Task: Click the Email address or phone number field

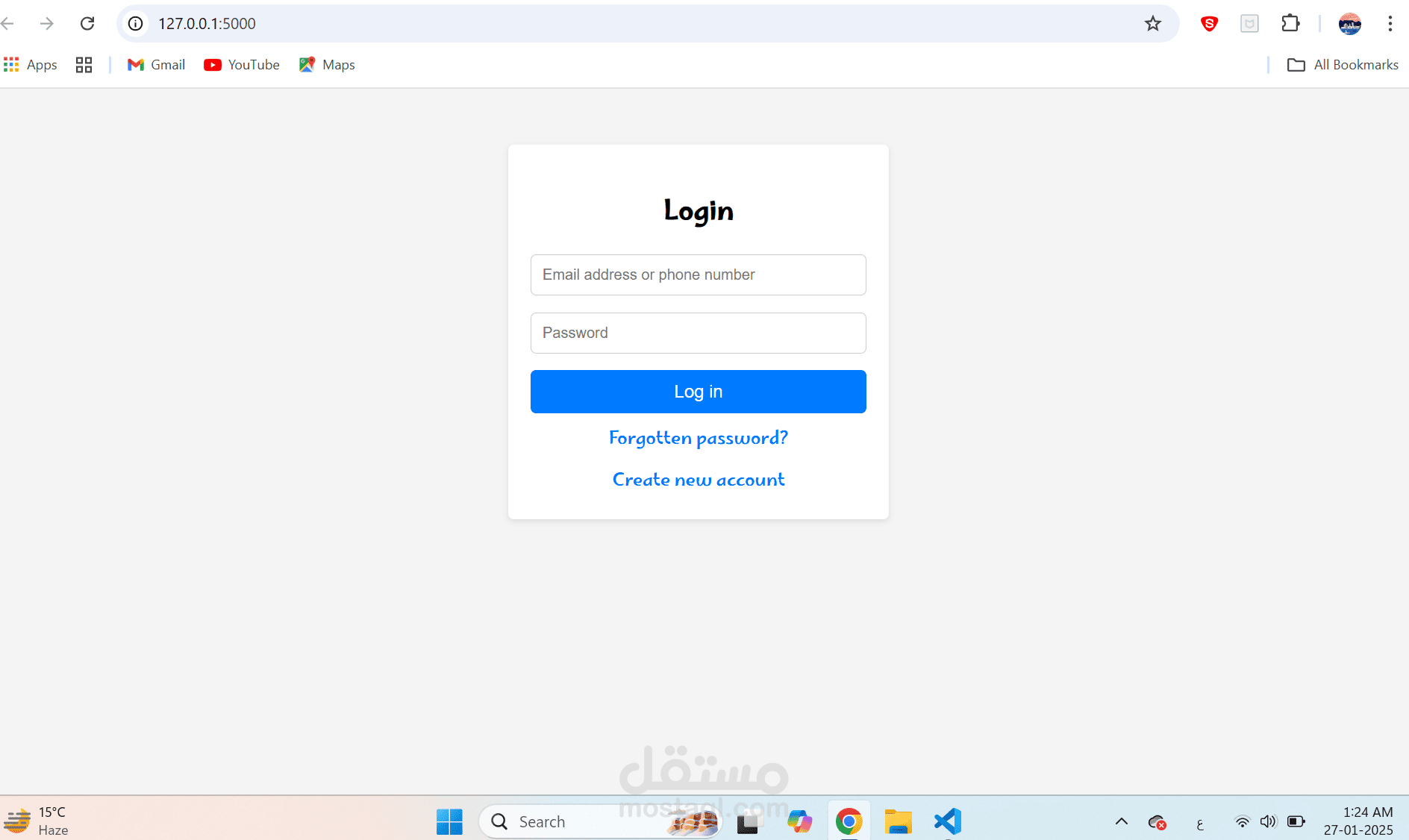Action: tap(699, 275)
